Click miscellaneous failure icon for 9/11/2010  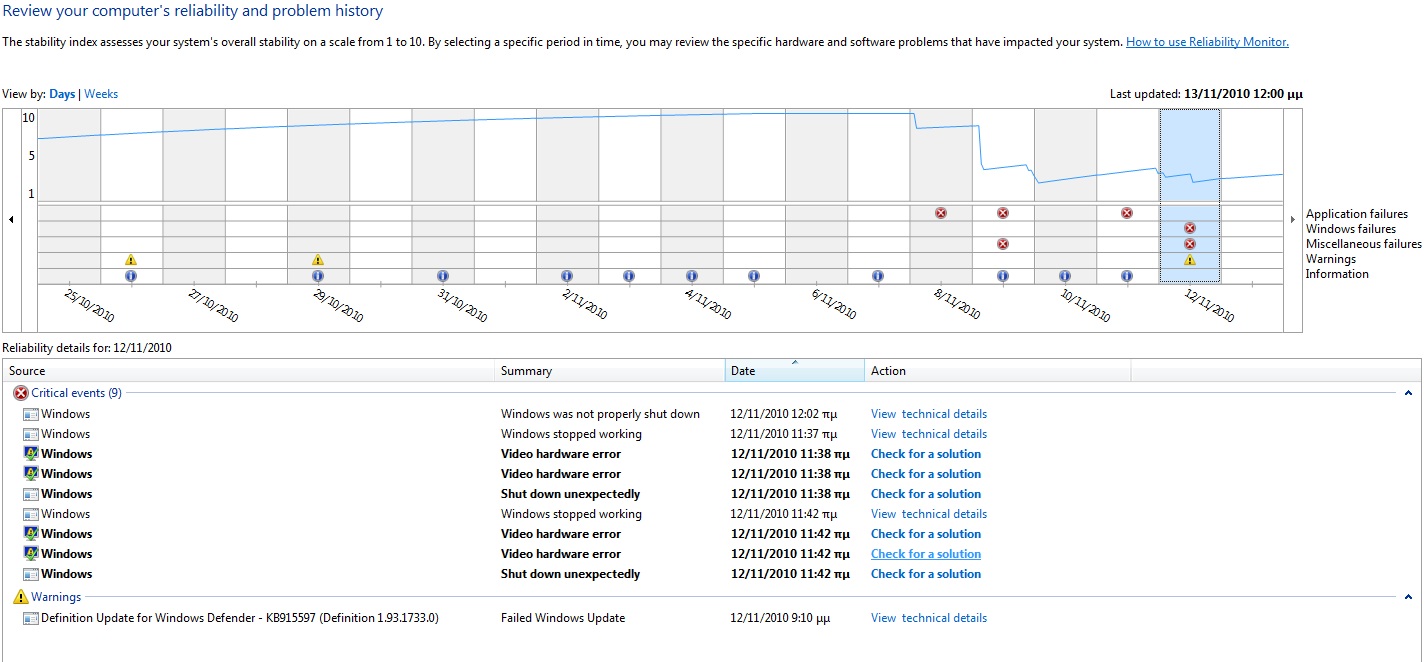click(1003, 244)
